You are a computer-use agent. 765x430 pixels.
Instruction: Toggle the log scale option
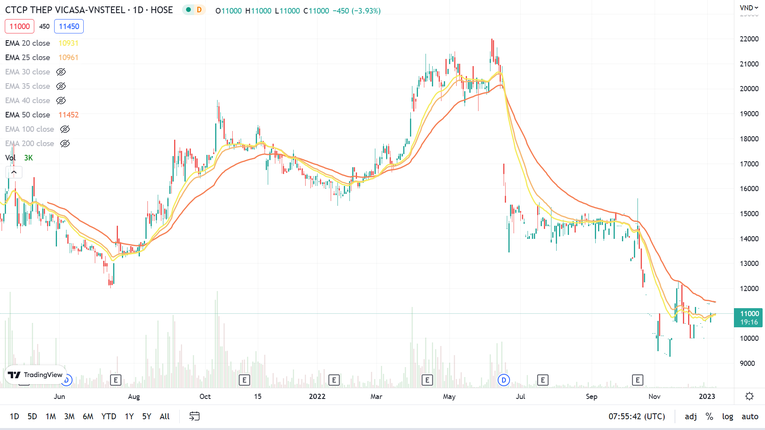pos(727,416)
